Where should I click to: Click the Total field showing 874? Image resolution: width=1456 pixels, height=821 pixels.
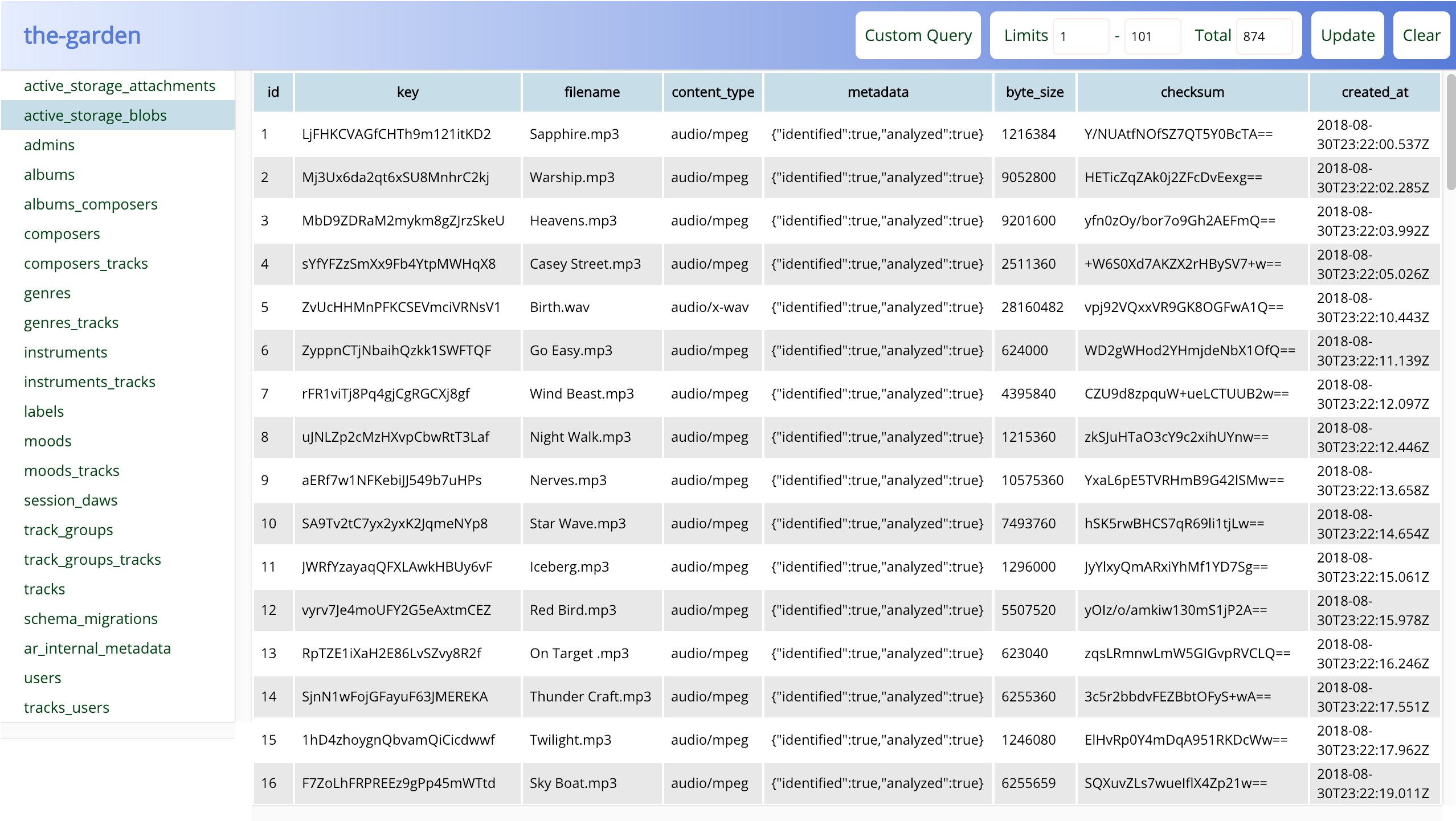click(x=1263, y=36)
